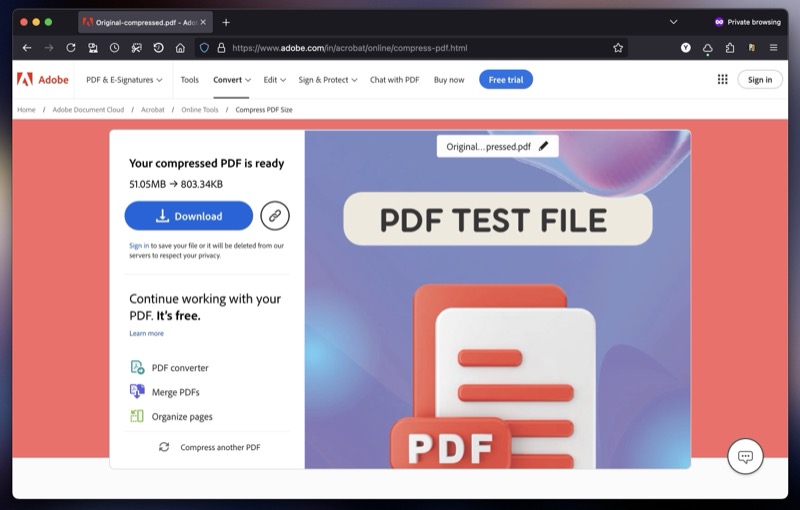Open the history clock icon in toolbar
This screenshot has width=800, height=510.
pos(114,48)
